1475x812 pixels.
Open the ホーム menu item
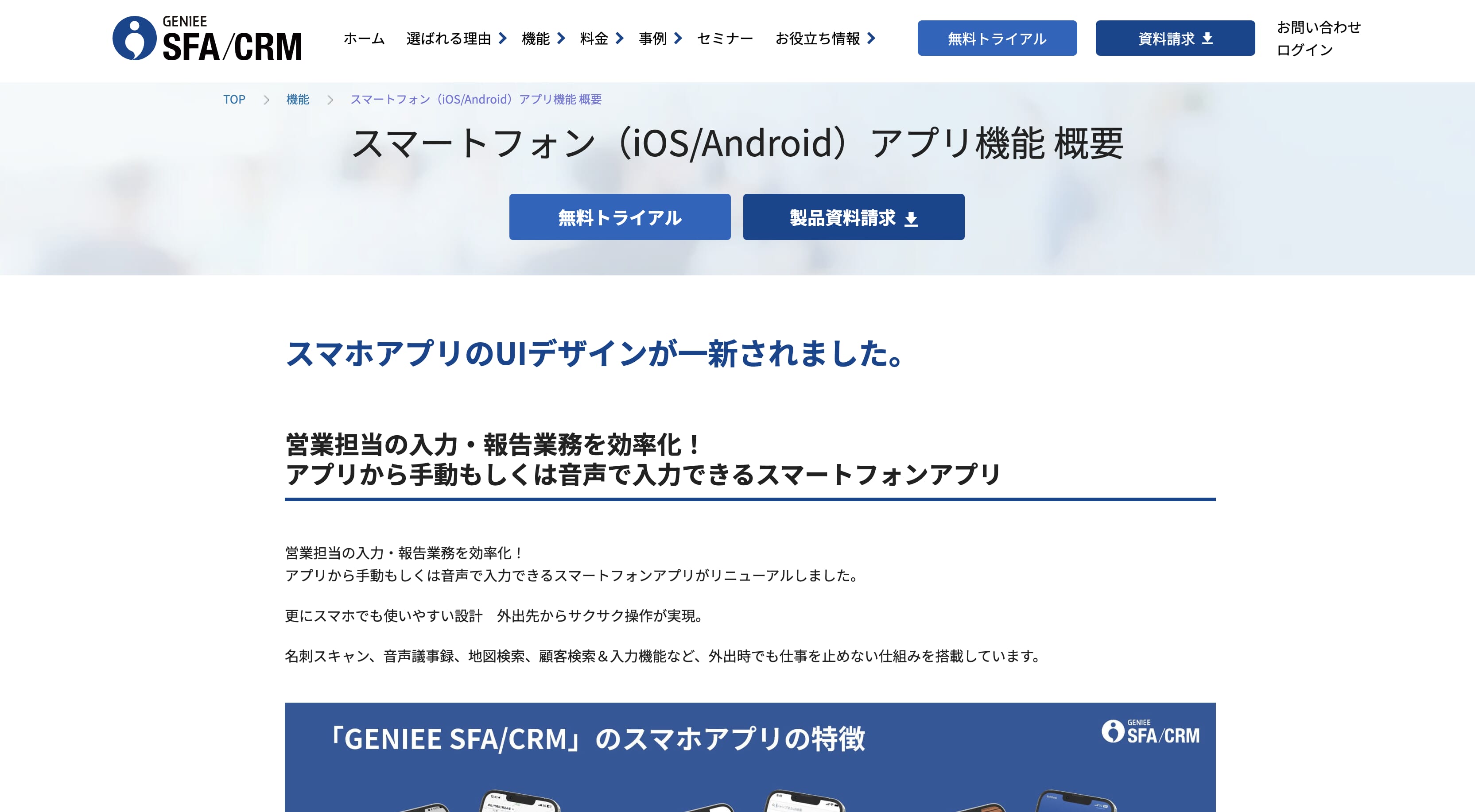click(364, 39)
